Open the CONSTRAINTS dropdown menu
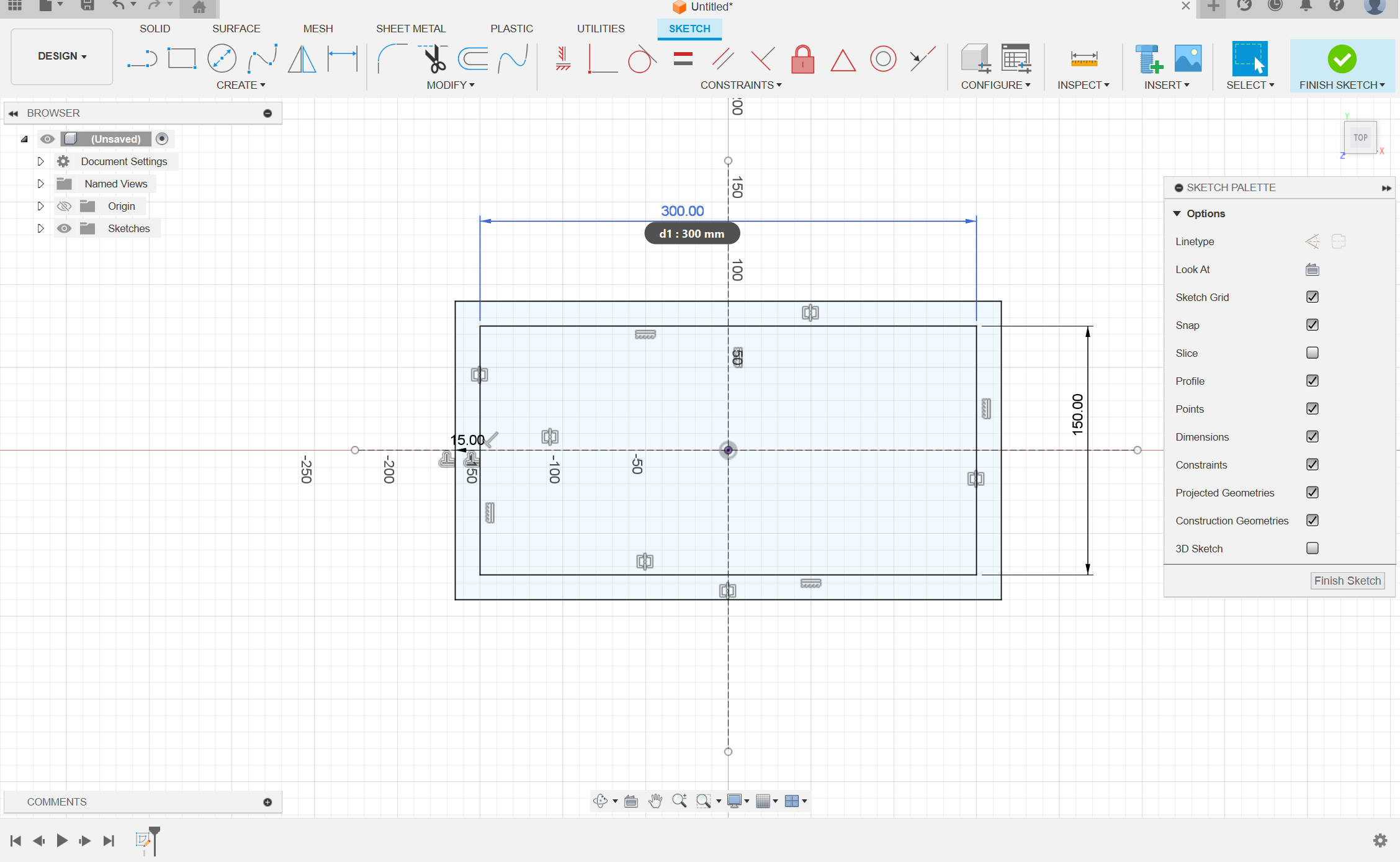 [x=741, y=85]
